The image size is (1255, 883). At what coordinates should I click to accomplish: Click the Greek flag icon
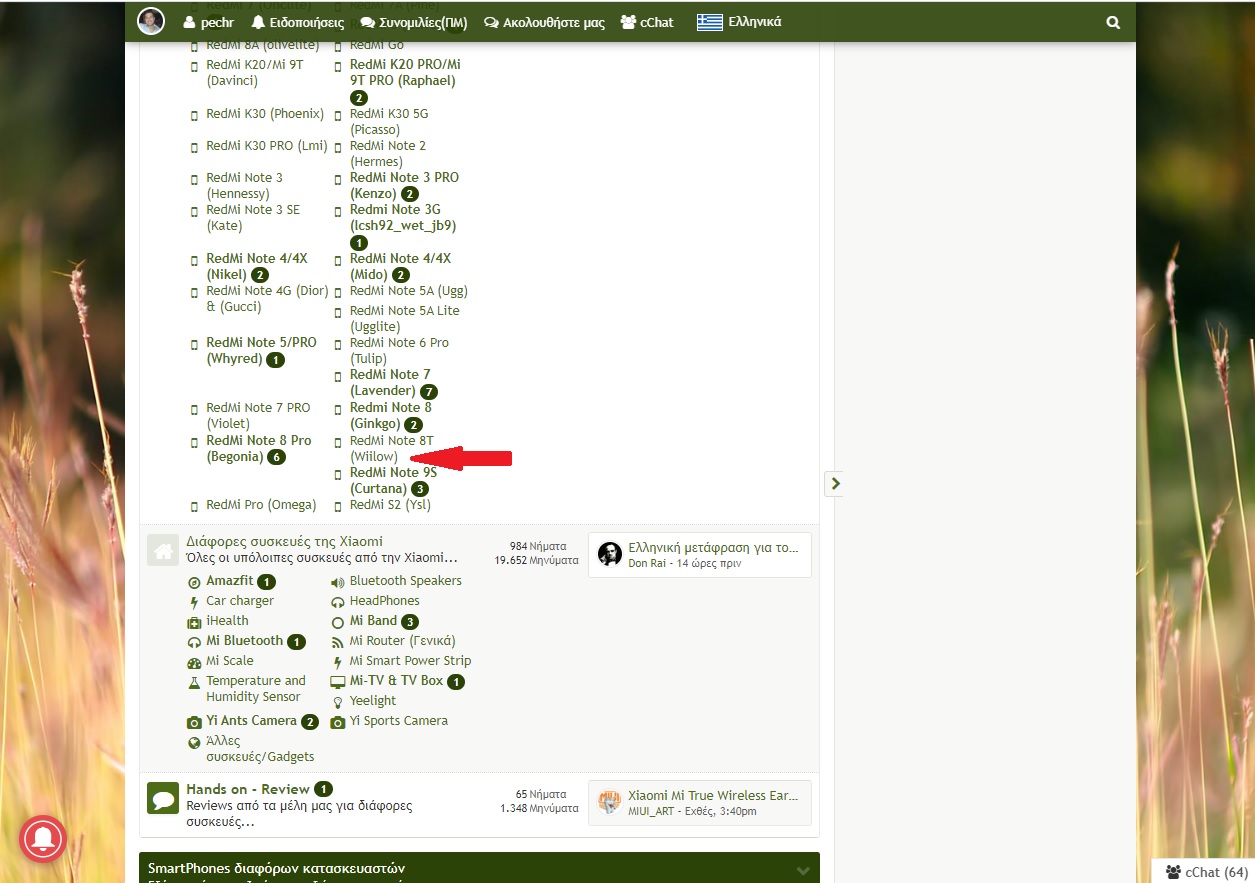pos(710,22)
